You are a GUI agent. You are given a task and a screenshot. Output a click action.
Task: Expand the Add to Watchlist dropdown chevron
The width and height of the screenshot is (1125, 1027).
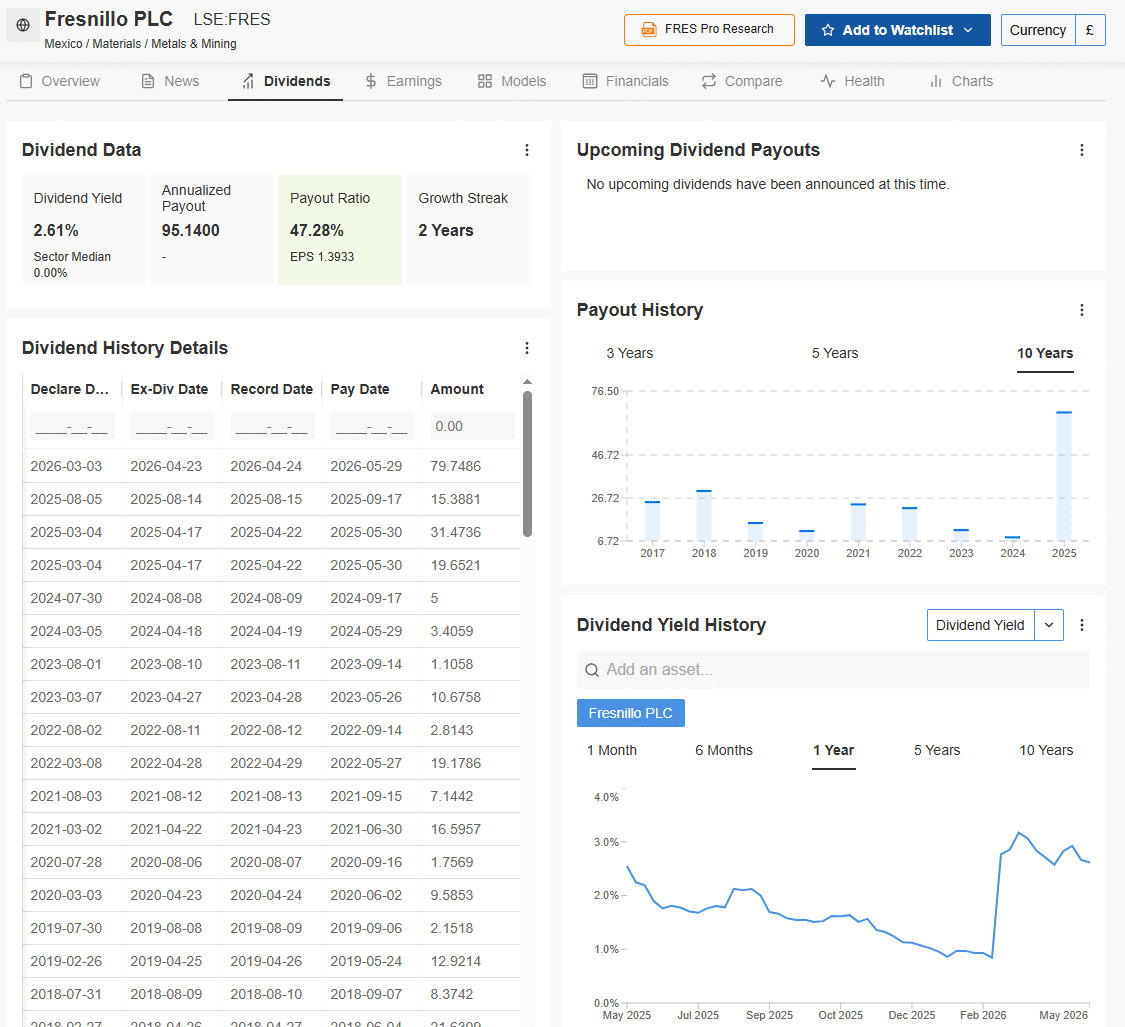(x=968, y=30)
